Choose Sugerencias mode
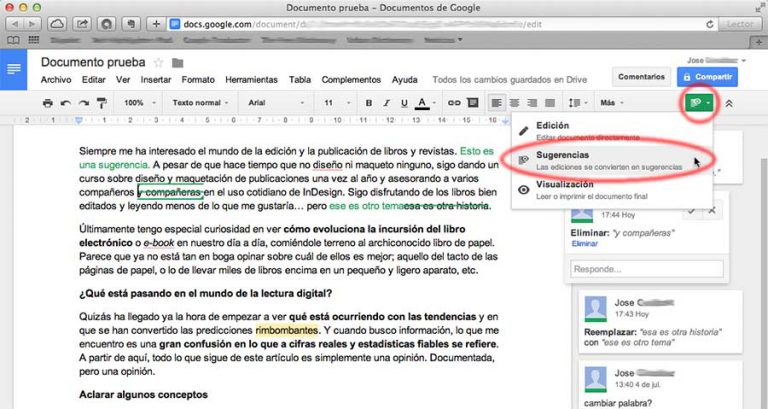The width and height of the screenshot is (768, 409). coord(612,160)
